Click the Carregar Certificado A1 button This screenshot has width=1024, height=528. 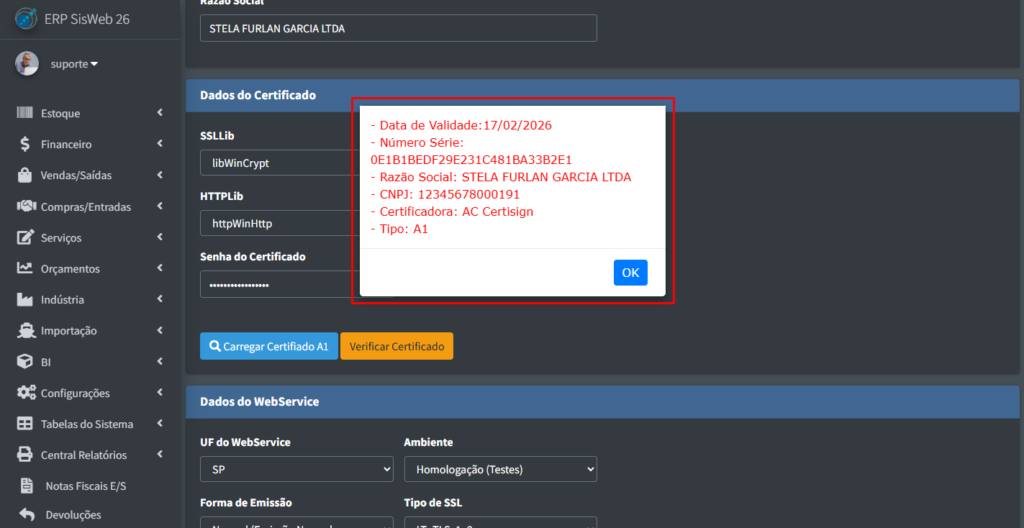(x=268, y=346)
